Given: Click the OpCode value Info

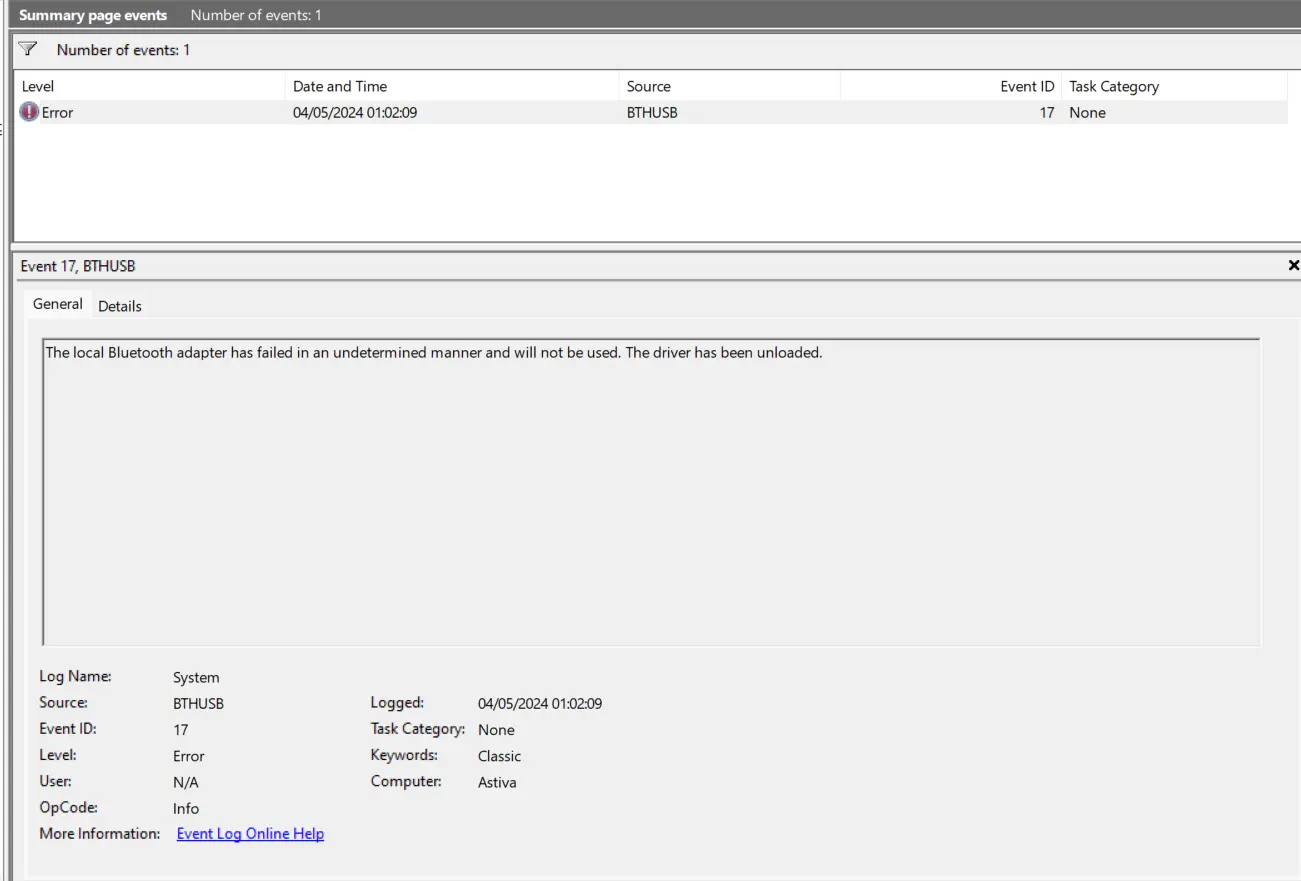Looking at the screenshot, I should tap(186, 808).
